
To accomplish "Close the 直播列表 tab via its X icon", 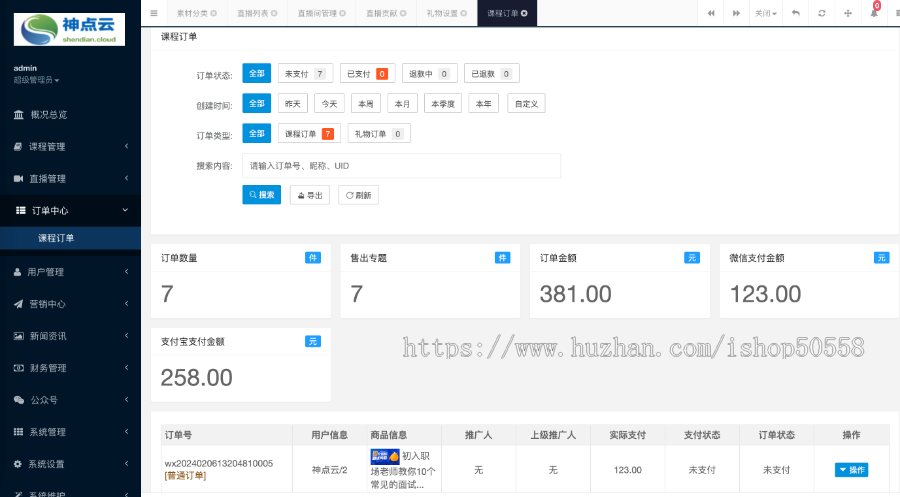I will (x=274, y=13).
